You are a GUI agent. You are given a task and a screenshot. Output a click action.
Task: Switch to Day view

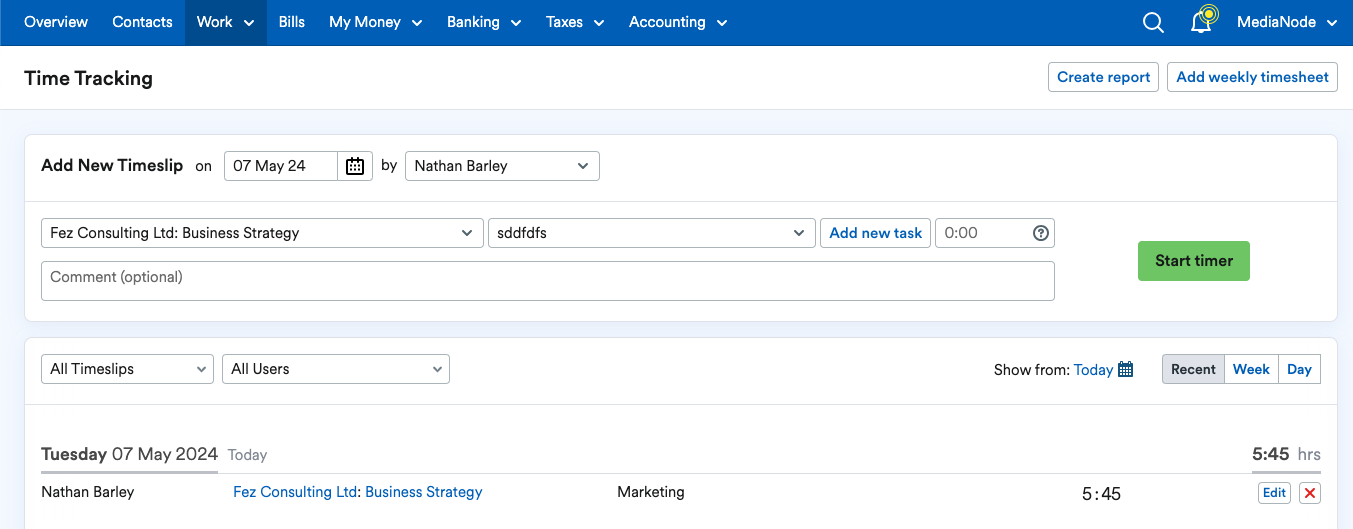coord(1299,369)
